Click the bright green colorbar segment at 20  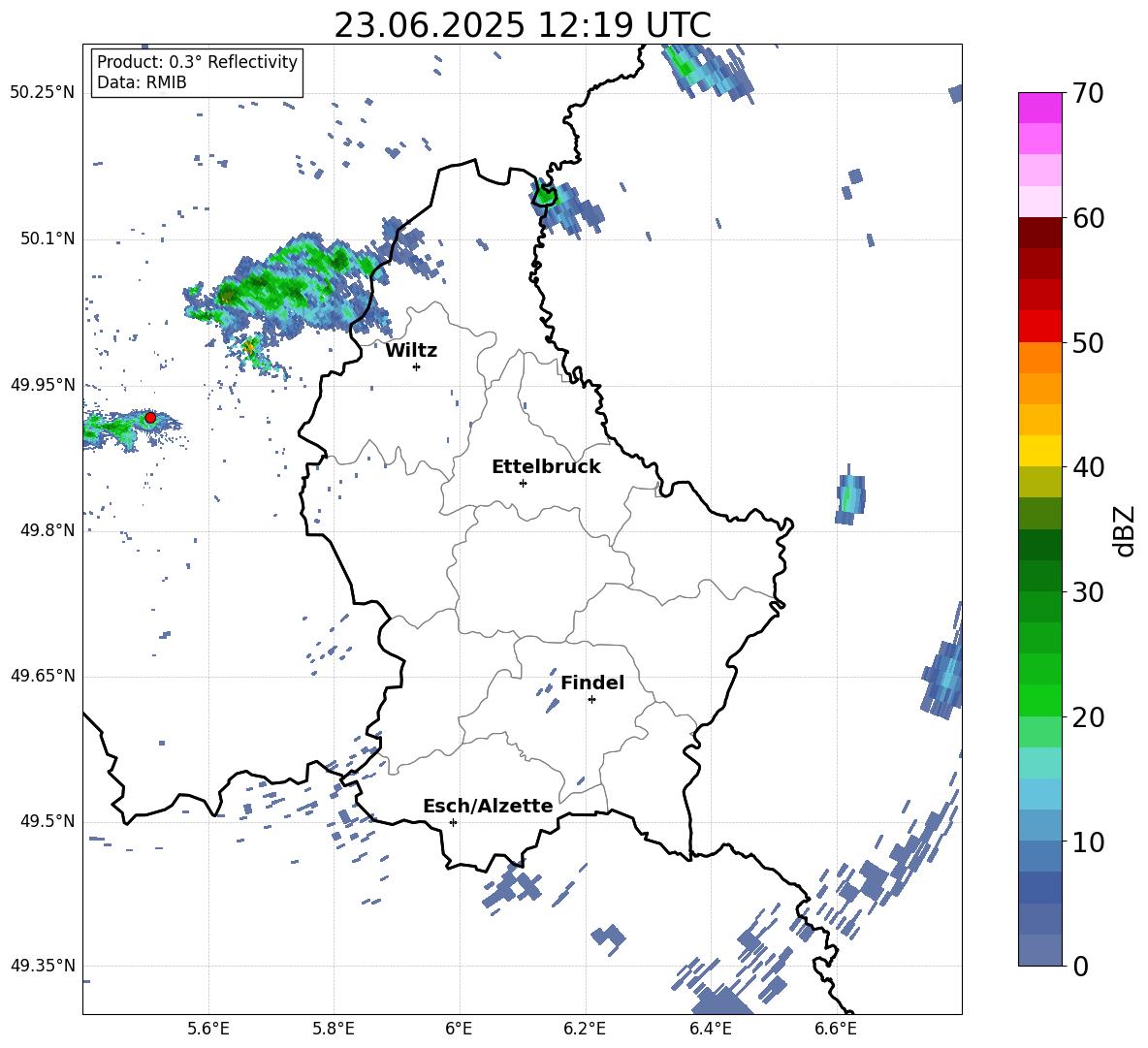click(x=1039, y=700)
